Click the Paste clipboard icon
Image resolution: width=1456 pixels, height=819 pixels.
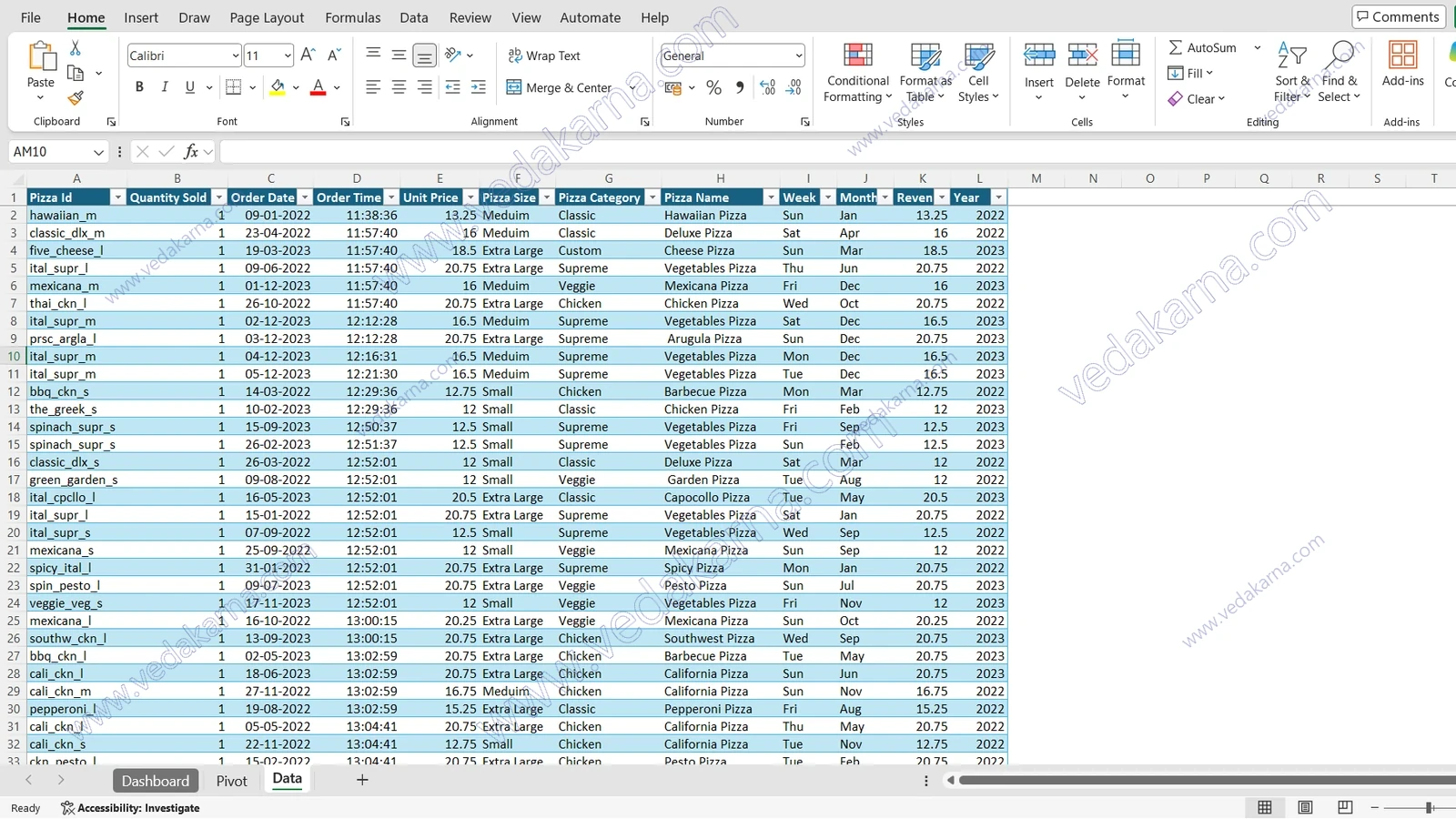[x=41, y=56]
